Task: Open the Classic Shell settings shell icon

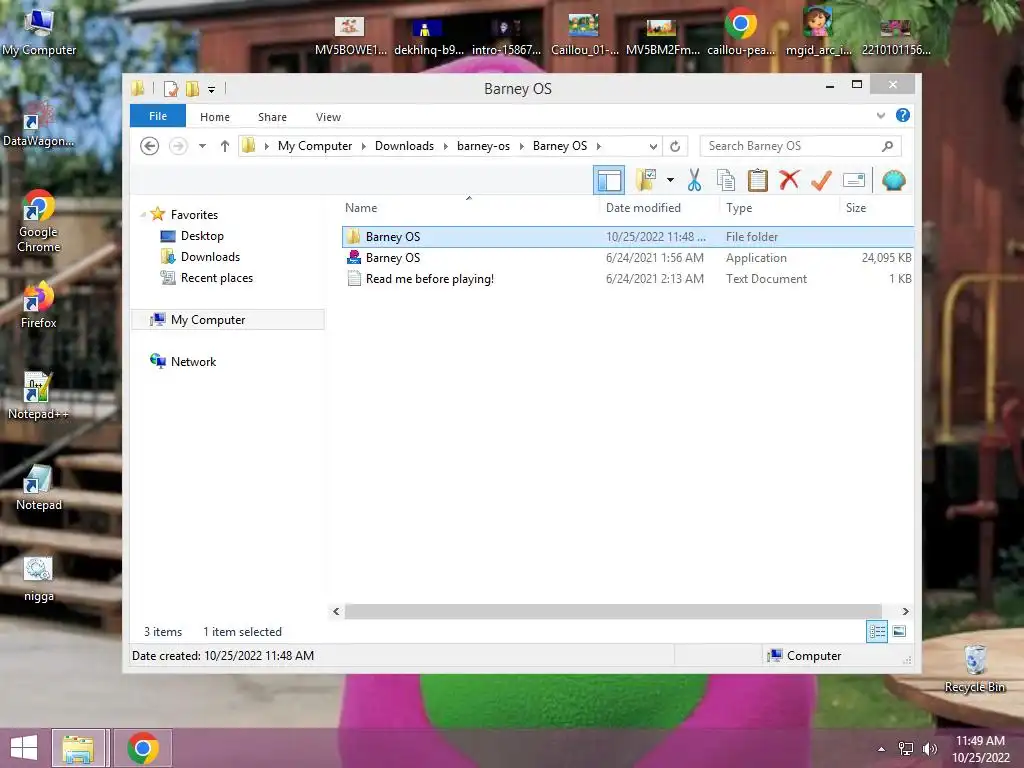Action: pos(893,180)
